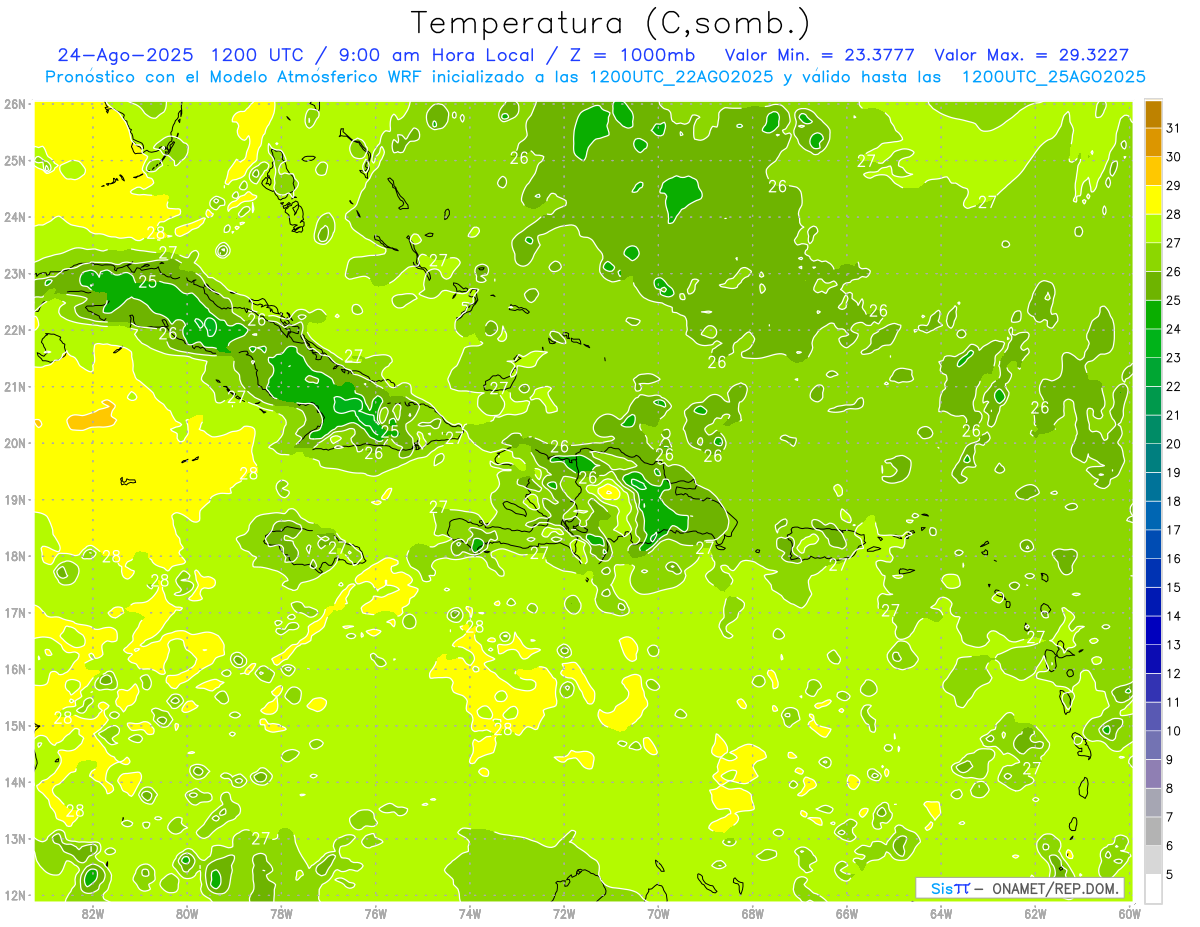
Task: Pick the blue legend band between 15 and 16
Action: (x=1153, y=573)
